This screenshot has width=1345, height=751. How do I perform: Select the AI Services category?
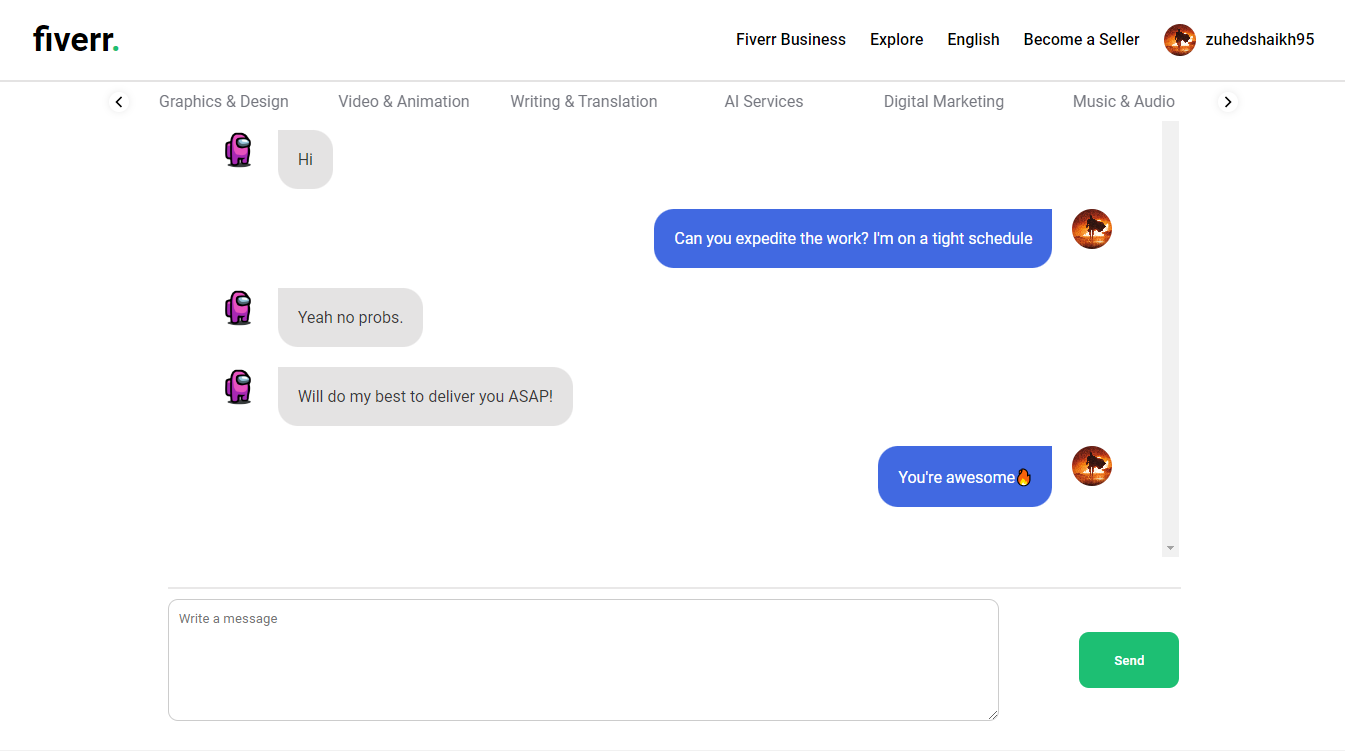(764, 101)
